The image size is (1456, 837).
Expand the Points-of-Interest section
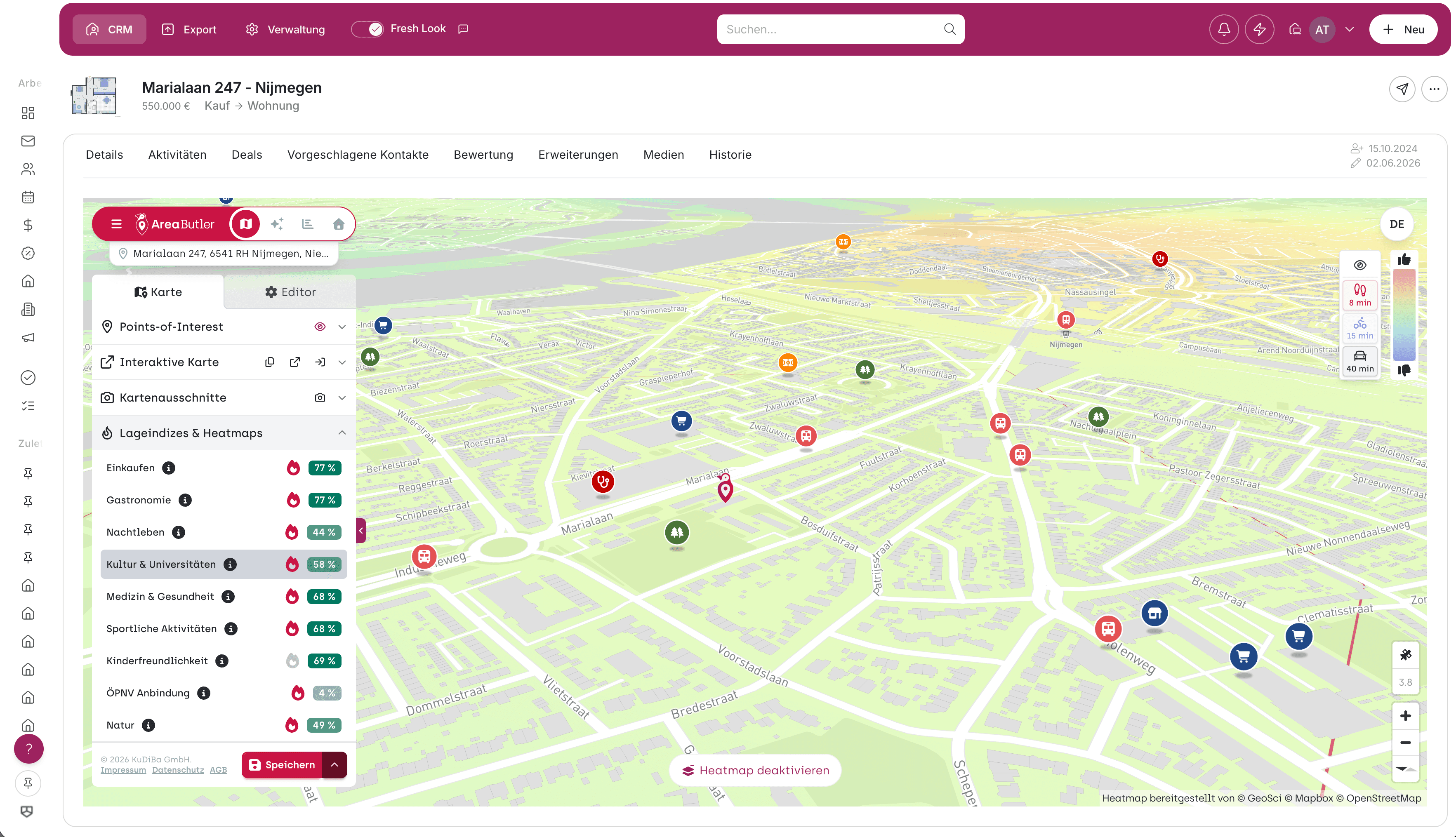click(342, 327)
